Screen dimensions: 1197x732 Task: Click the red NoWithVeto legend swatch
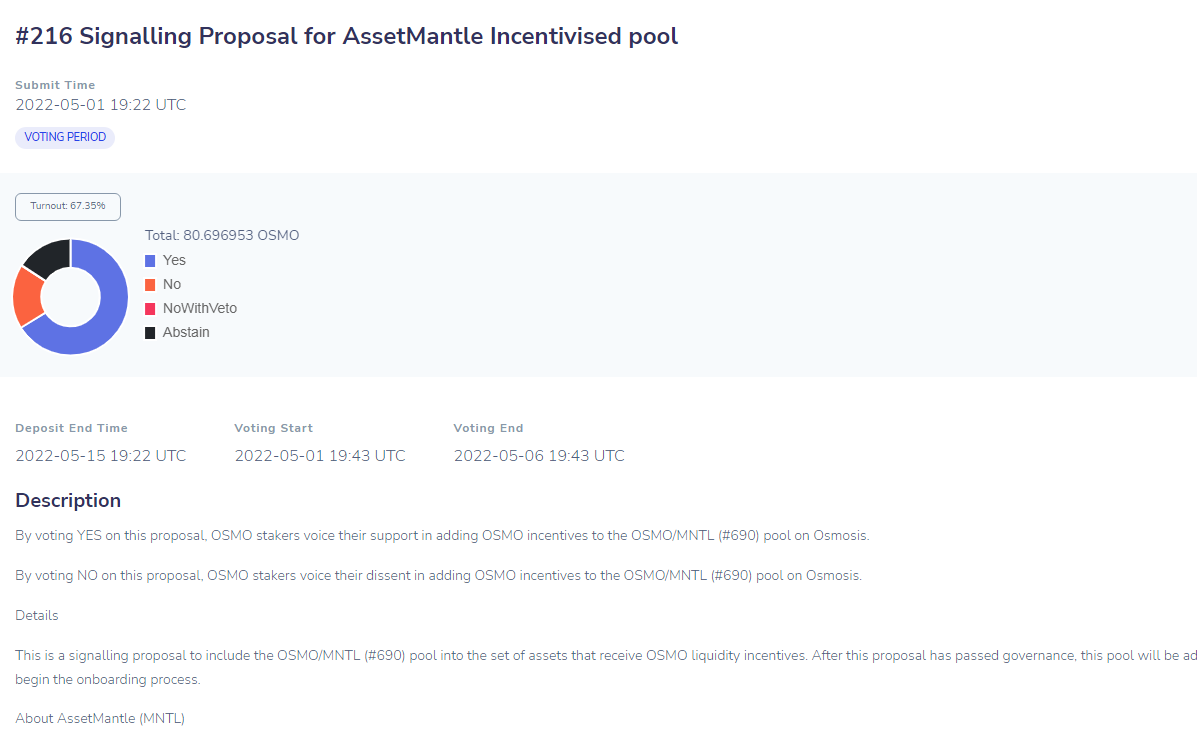tap(150, 309)
